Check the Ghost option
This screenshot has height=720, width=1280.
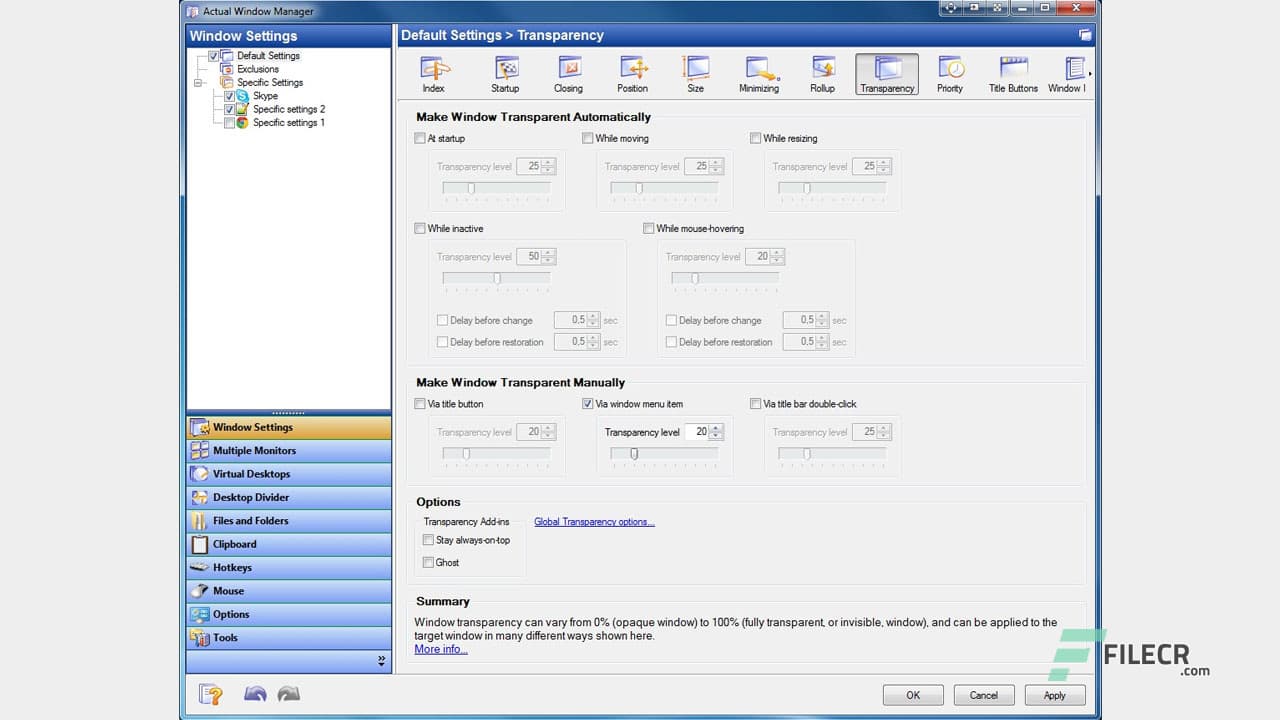click(428, 562)
